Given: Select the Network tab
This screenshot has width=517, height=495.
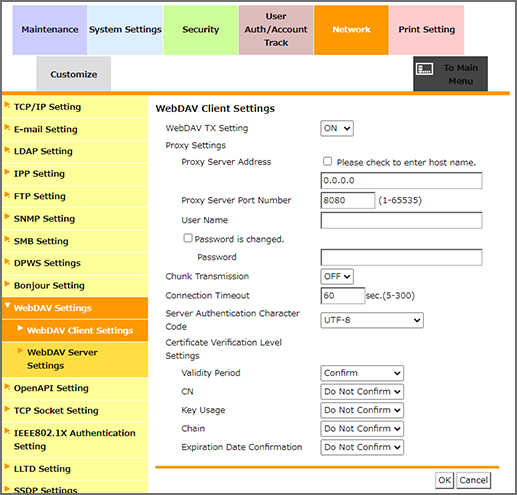Looking at the screenshot, I should pos(351,30).
